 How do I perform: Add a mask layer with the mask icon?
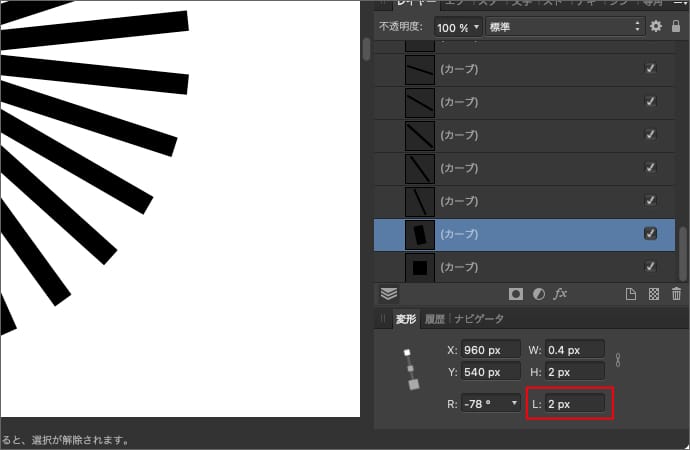tap(516, 294)
